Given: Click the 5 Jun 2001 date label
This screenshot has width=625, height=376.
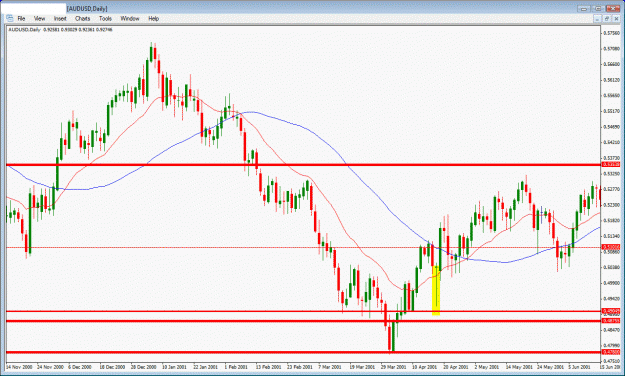Looking at the screenshot, I should [579, 367].
